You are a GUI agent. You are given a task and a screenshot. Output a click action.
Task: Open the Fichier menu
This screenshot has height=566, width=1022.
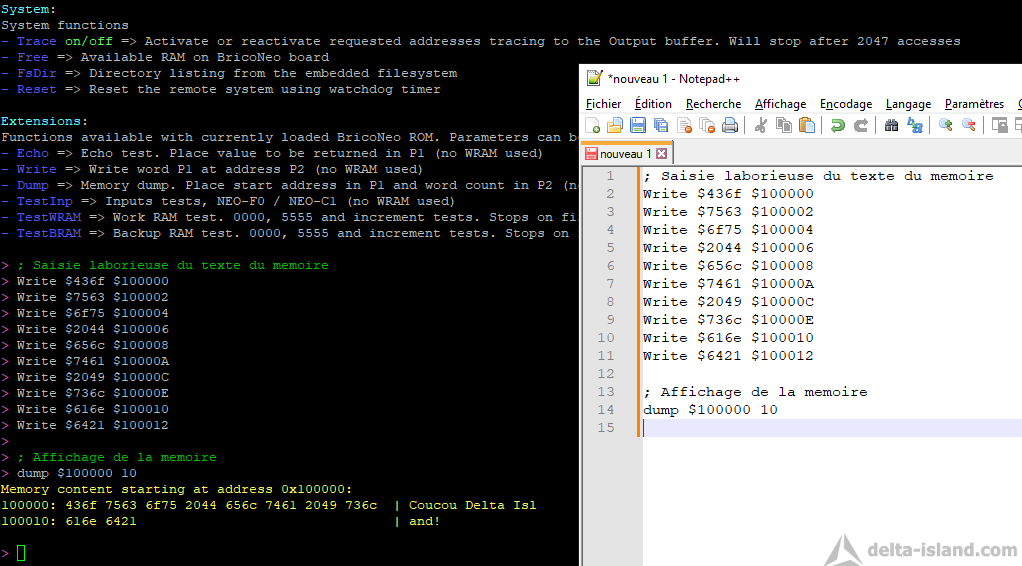[x=603, y=104]
